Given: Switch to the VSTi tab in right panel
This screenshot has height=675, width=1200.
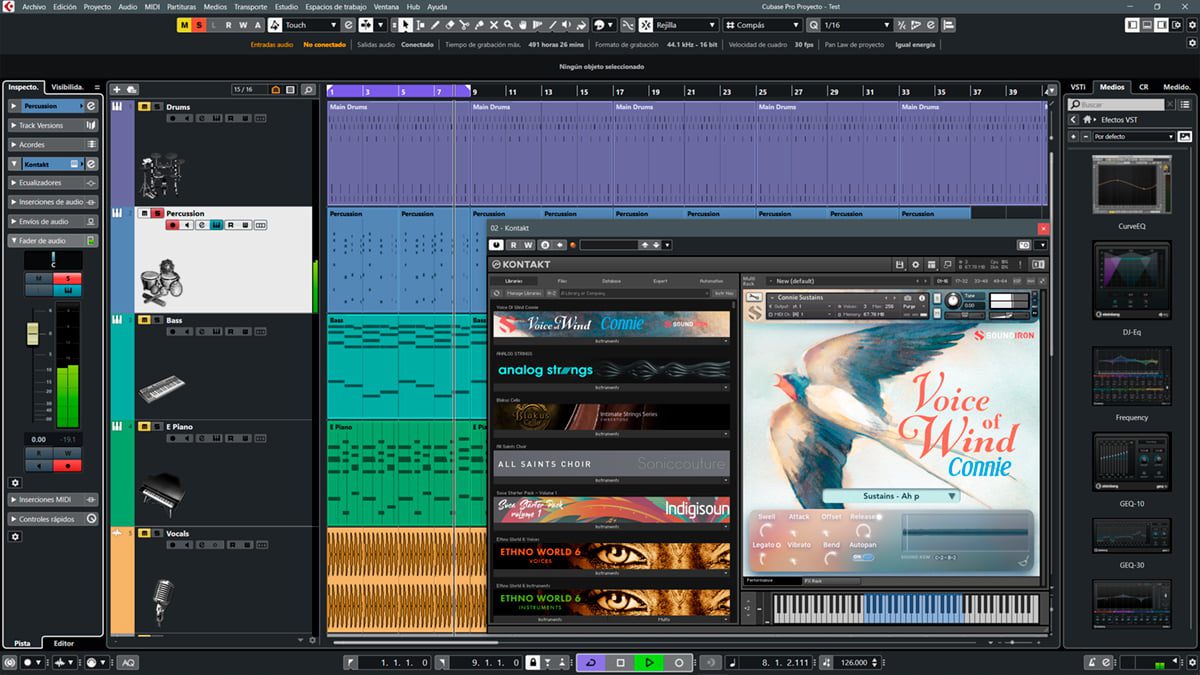Looking at the screenshot, I should 1078,87.
